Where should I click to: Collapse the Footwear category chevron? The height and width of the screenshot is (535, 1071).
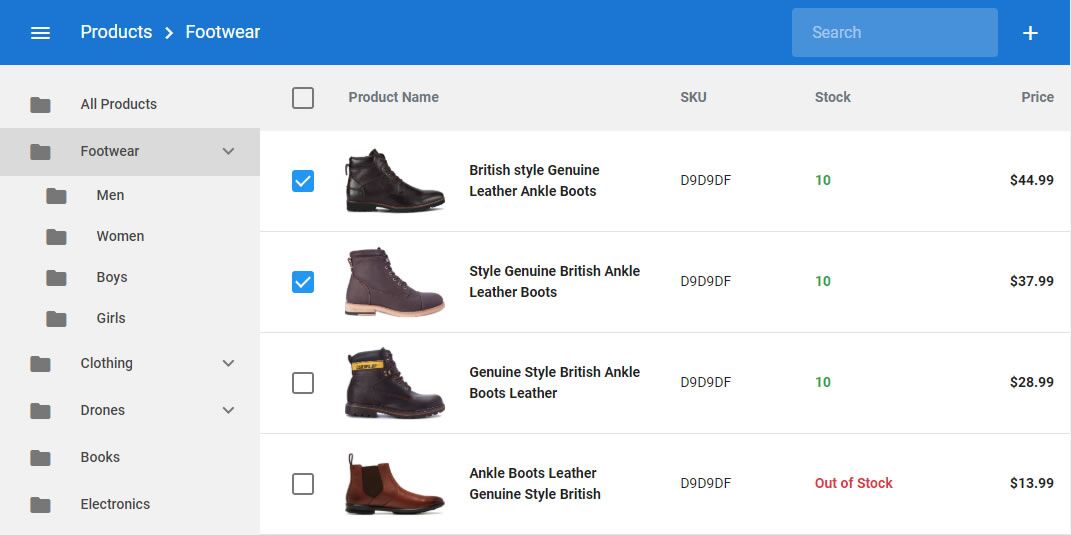coord(228,151)
